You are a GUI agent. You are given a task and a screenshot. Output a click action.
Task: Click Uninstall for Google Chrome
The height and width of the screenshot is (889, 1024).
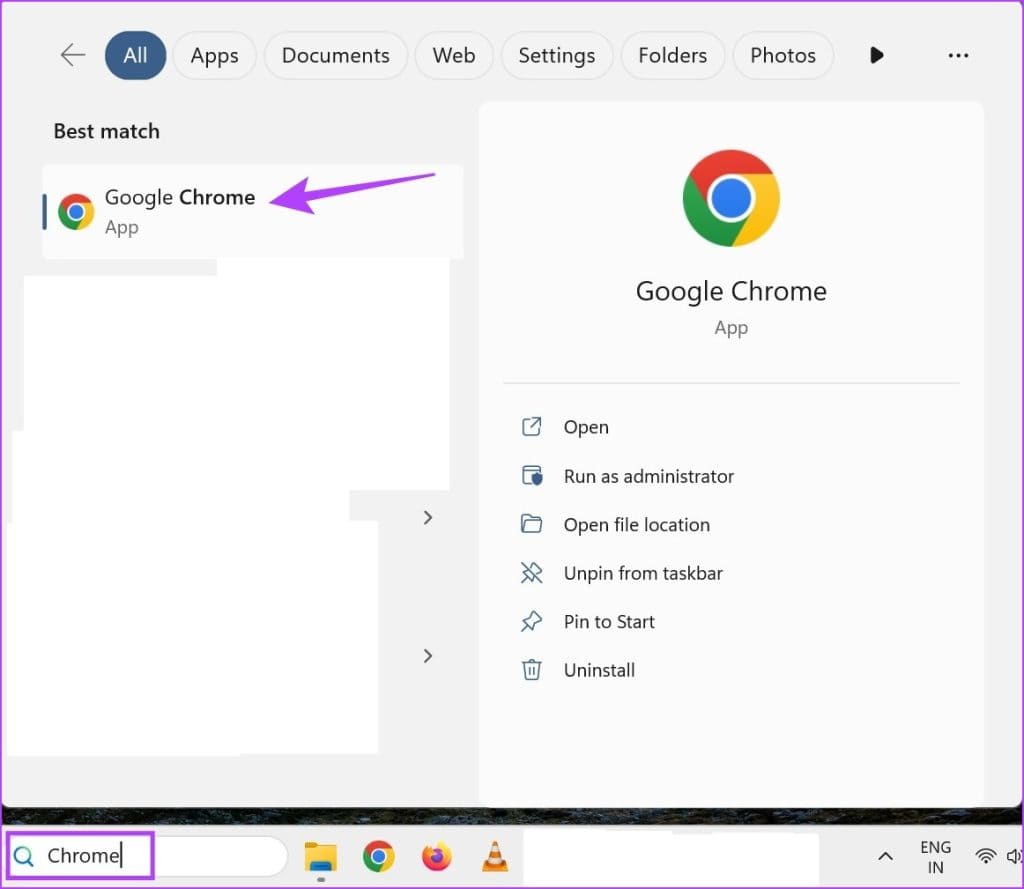(599, 670)
